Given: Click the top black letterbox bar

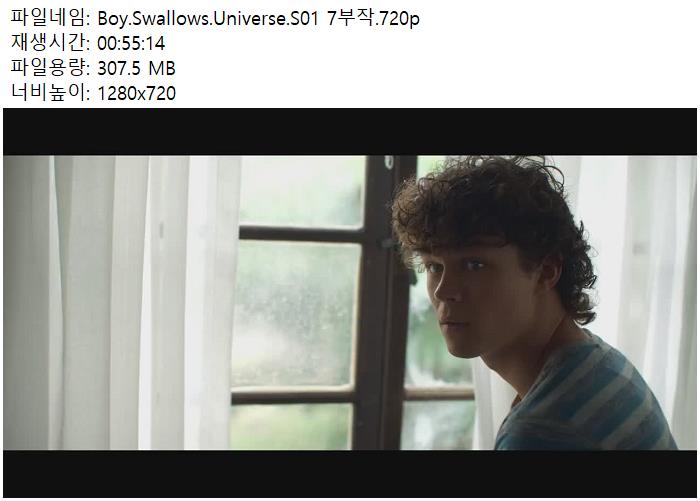Looking at the screenshot, I should coord(350,132).
